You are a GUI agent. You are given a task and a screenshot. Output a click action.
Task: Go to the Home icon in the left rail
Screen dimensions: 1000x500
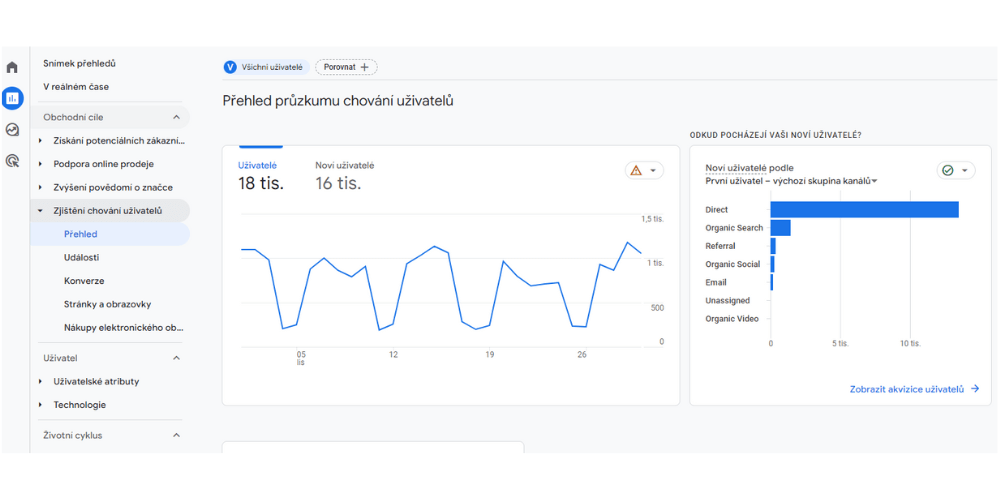[12, 68]
